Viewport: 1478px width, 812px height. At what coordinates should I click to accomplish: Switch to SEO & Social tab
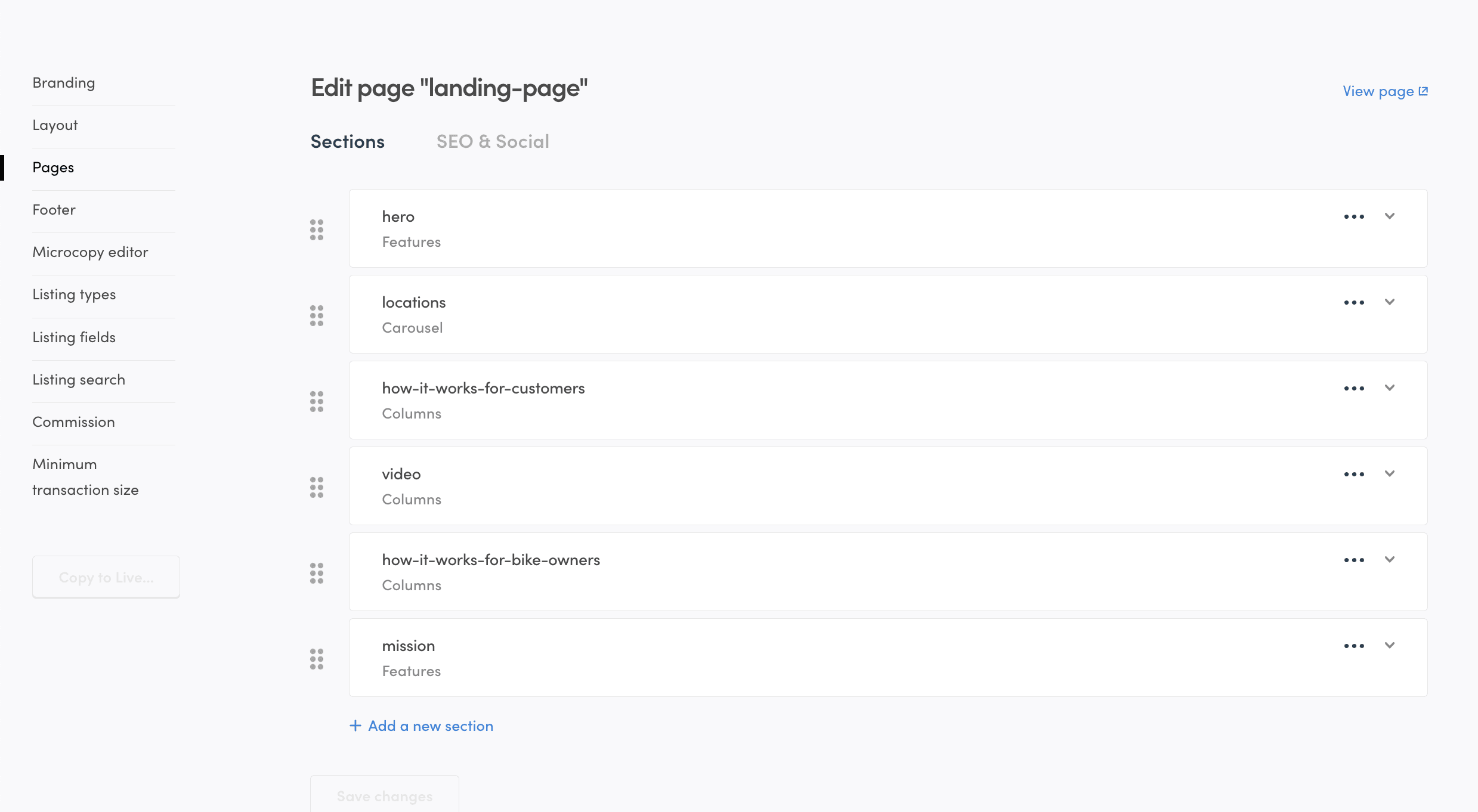pyautogui.click(x=493, y=141)
